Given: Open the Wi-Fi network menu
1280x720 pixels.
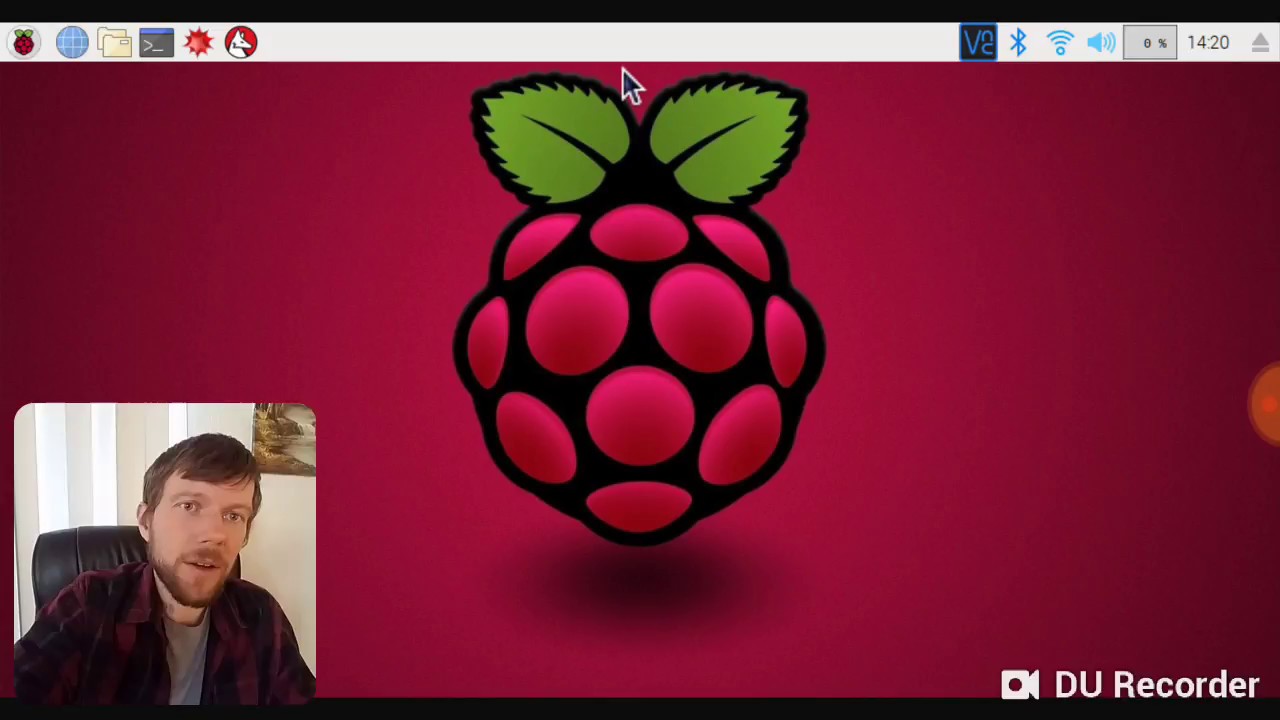Looking at the screenshot, I should click(x=1060, y=42).
